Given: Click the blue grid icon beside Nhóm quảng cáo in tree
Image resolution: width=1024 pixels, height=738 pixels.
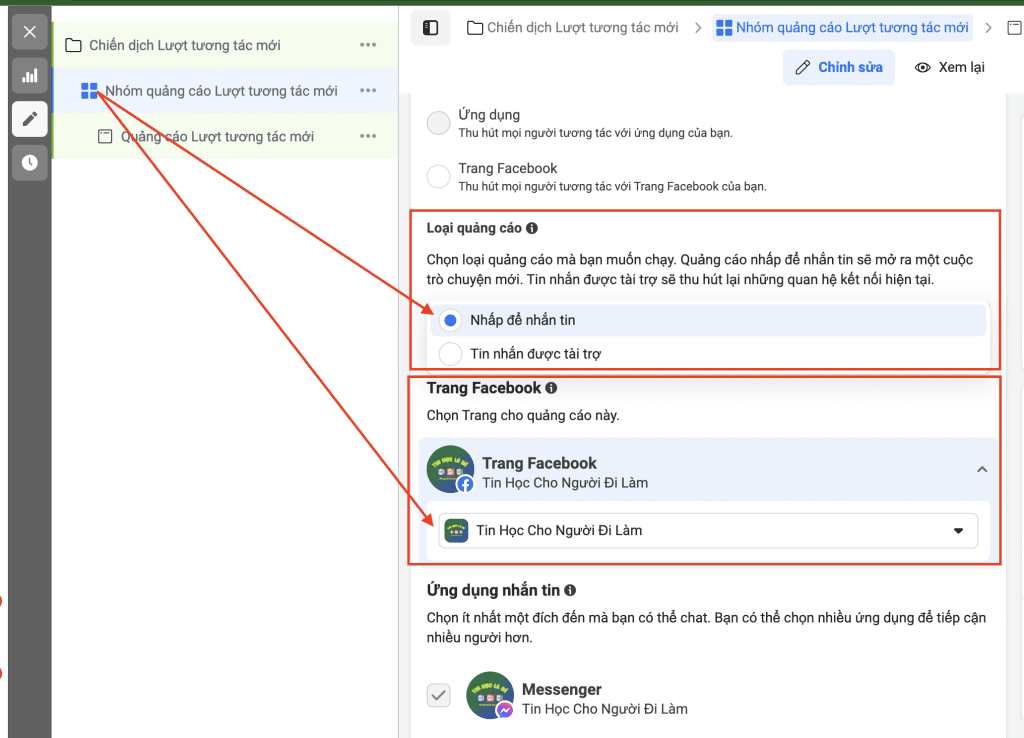Looking at the screenshot, I should click(x=89, y=91).
